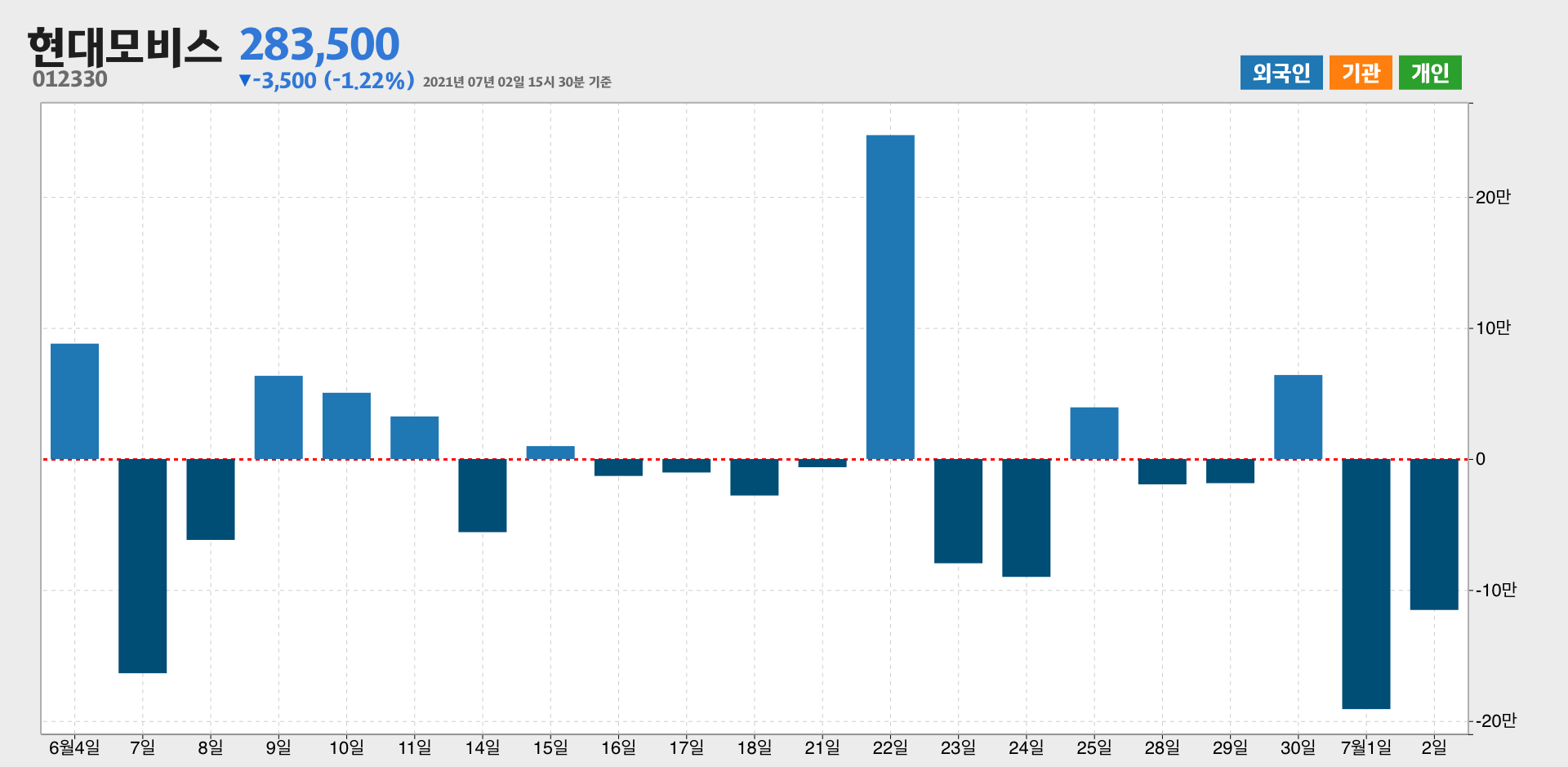The width and height of the screenshot is (1568, 767).
Task: Click the 9일 date label
Action: (278, 747)
